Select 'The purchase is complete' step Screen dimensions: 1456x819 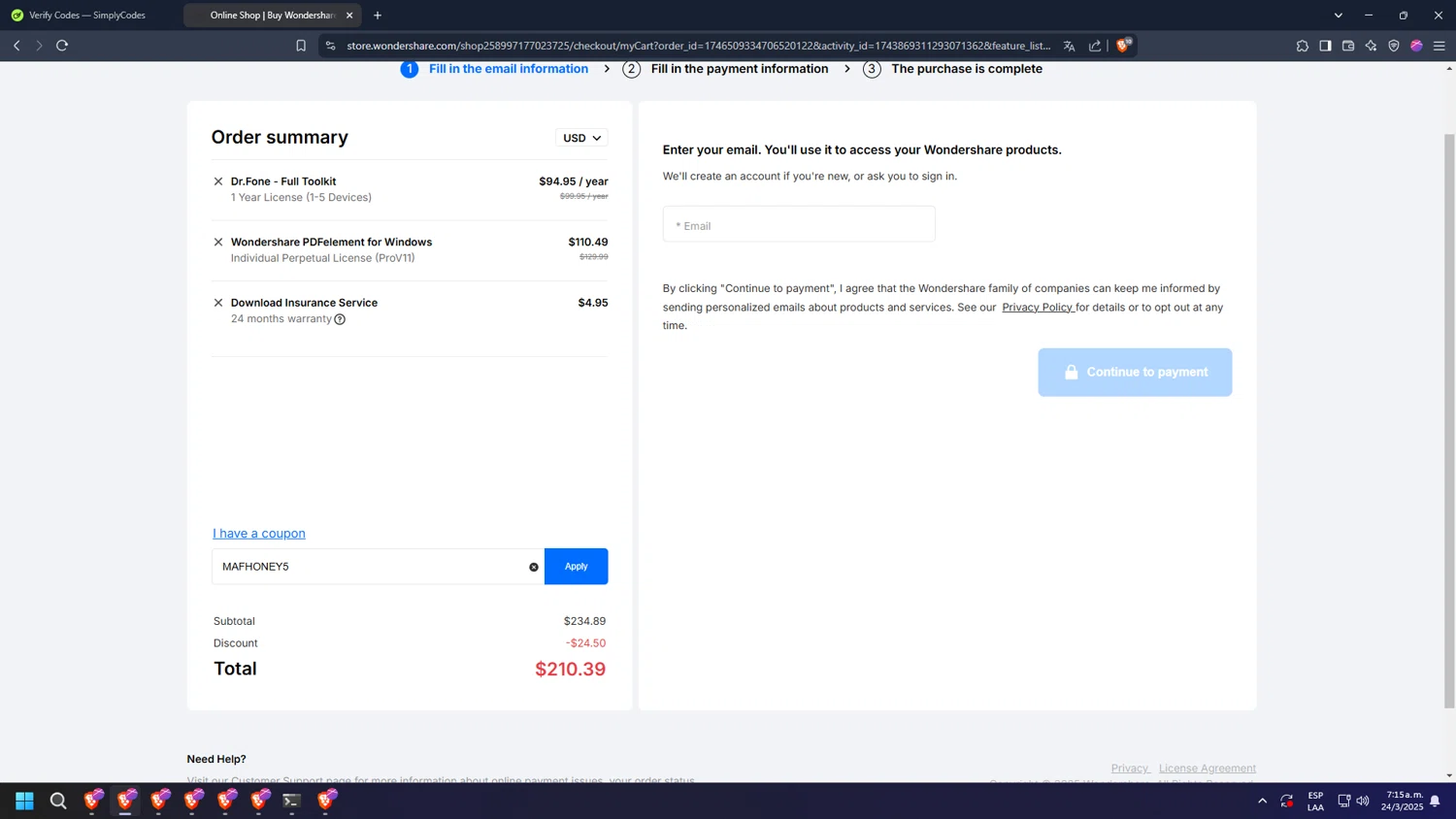(953, 69)
